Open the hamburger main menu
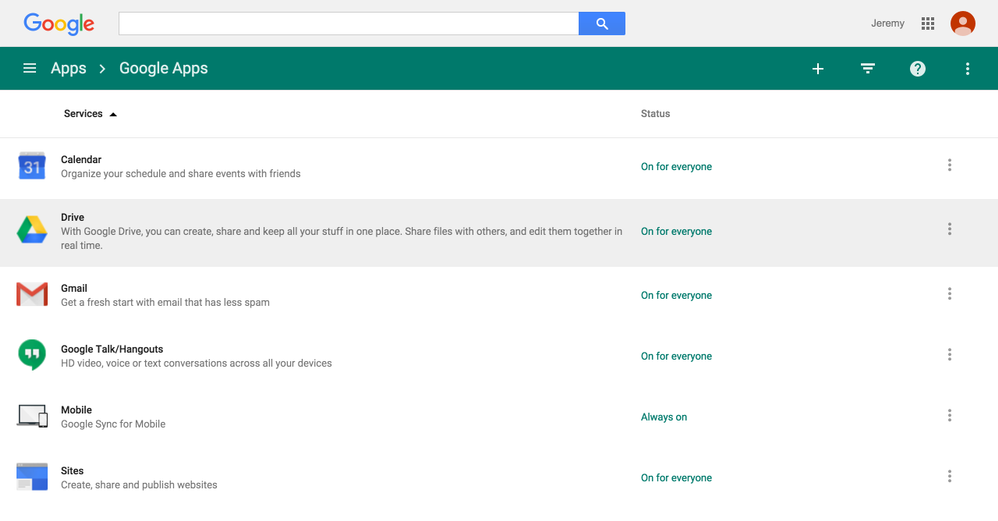This screenshot has height=521, width=998. coord(29,68)
